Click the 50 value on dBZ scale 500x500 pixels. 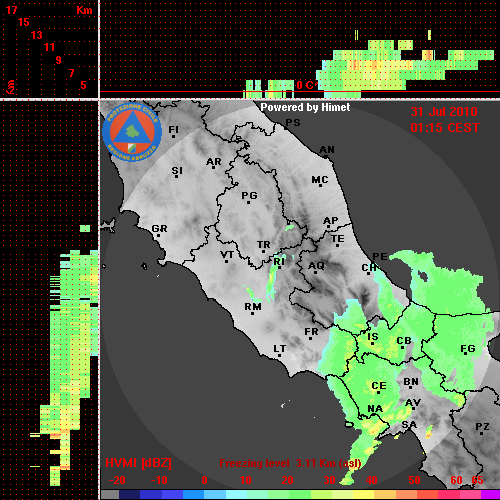click(414, 480)
